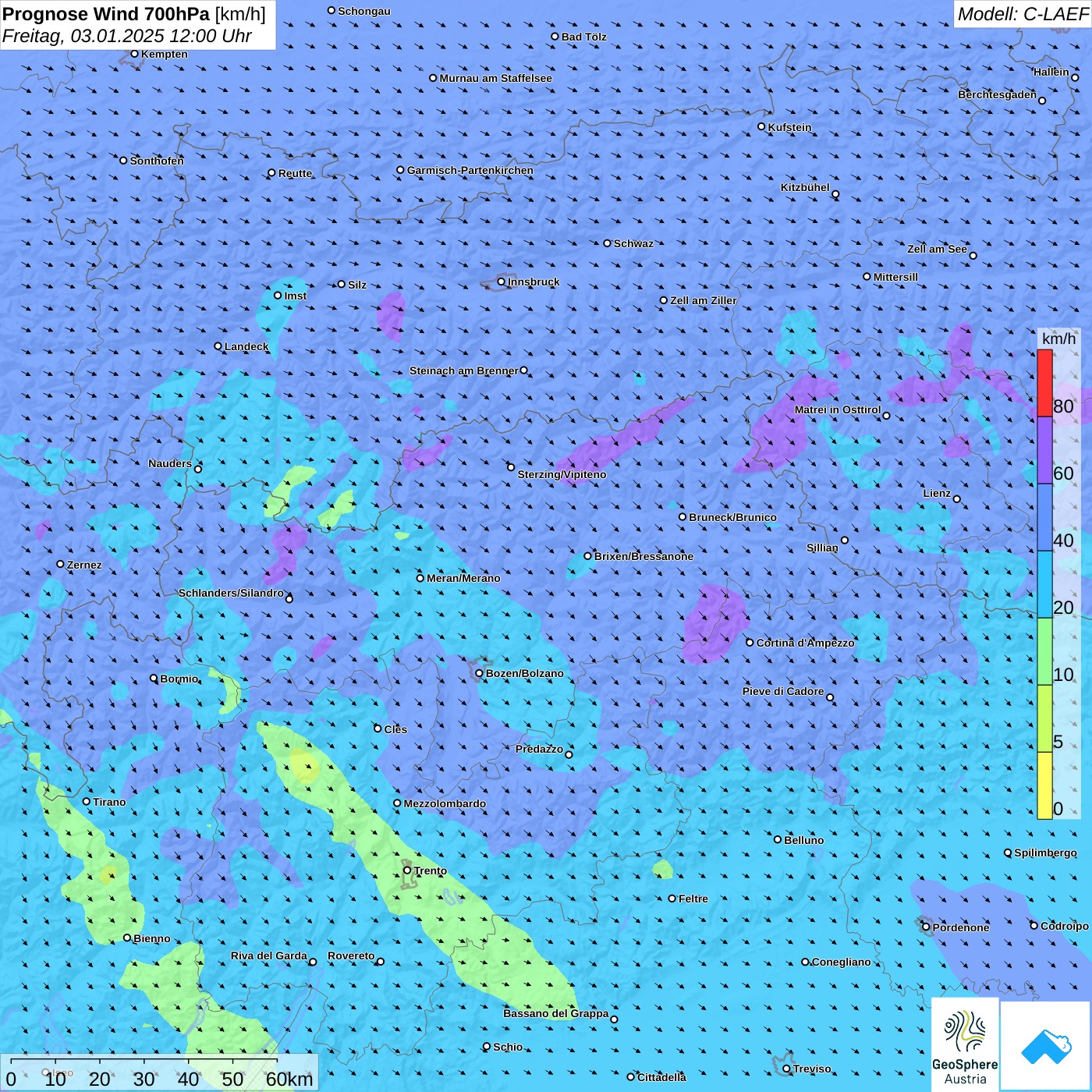Select the Innsbruck city marker
1092x1092 pixels.
(x=502, y=282)
